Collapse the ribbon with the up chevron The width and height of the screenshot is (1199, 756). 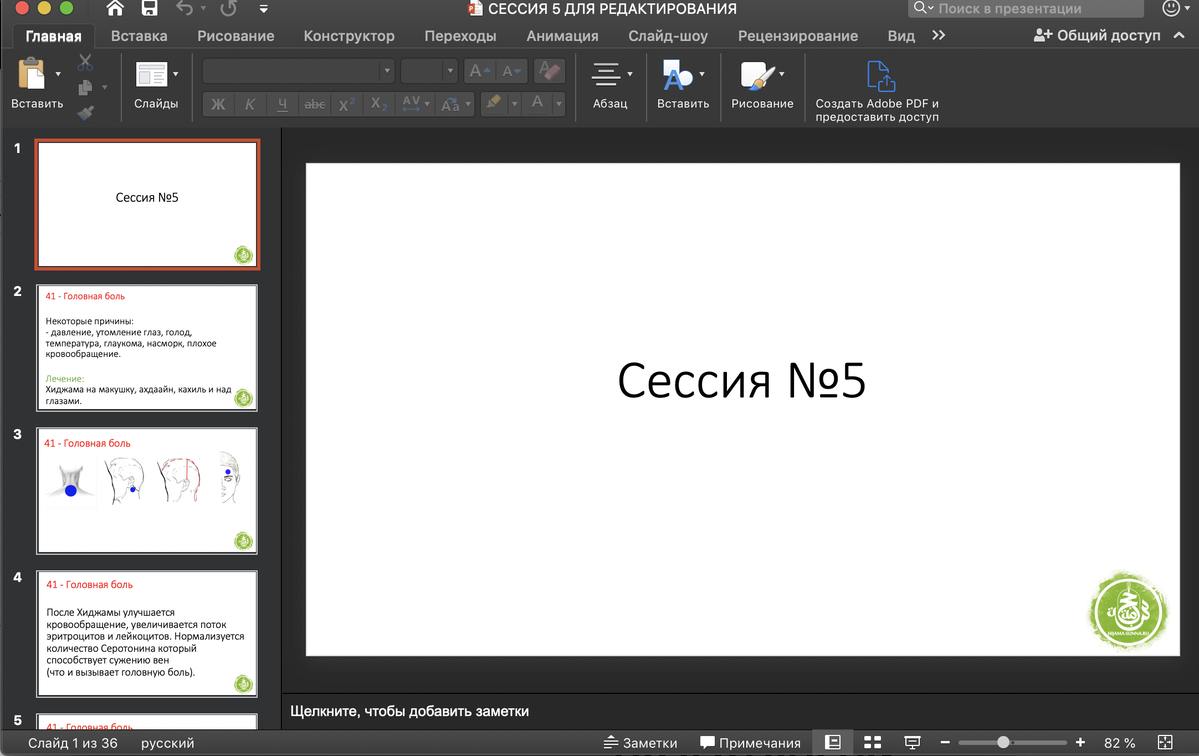click(x=1179, y=35)
